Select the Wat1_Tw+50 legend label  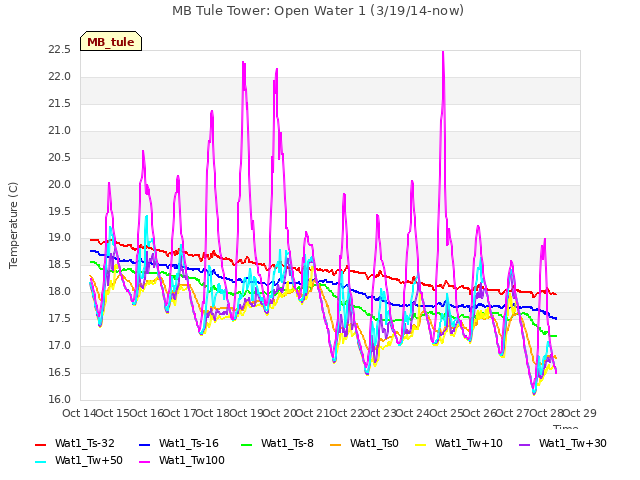(x=89, y=460)
